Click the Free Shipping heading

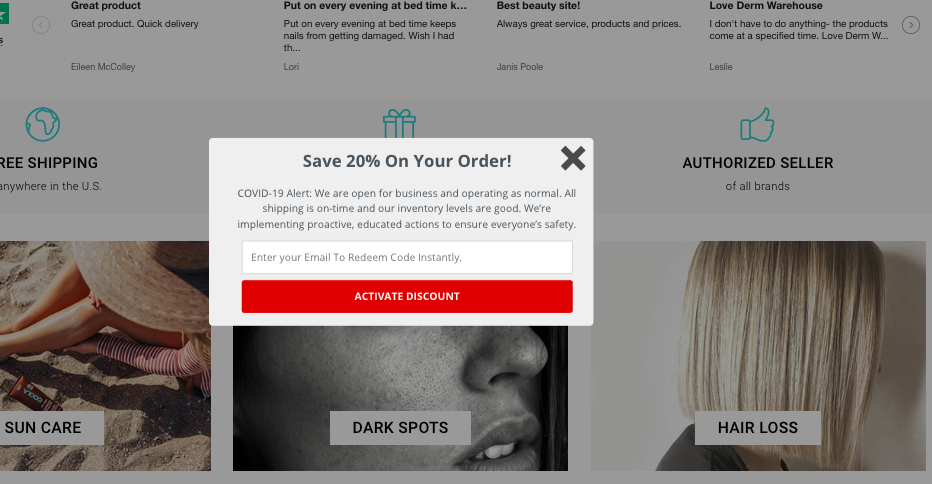[49, 163]
